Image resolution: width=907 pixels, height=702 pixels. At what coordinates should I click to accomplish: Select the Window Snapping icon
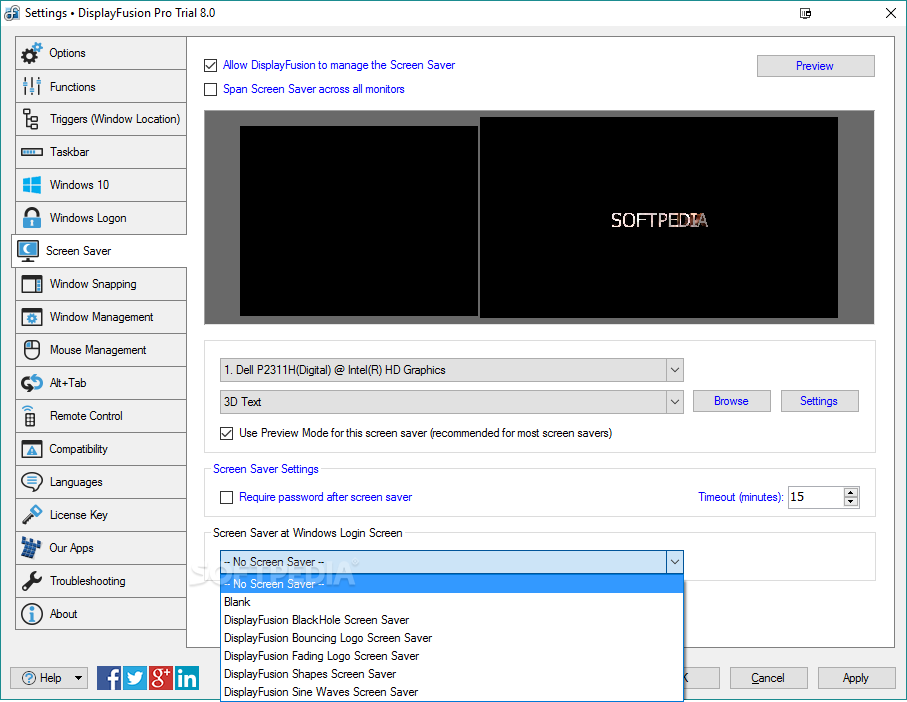pyautogui.click(x=32, y=284)
